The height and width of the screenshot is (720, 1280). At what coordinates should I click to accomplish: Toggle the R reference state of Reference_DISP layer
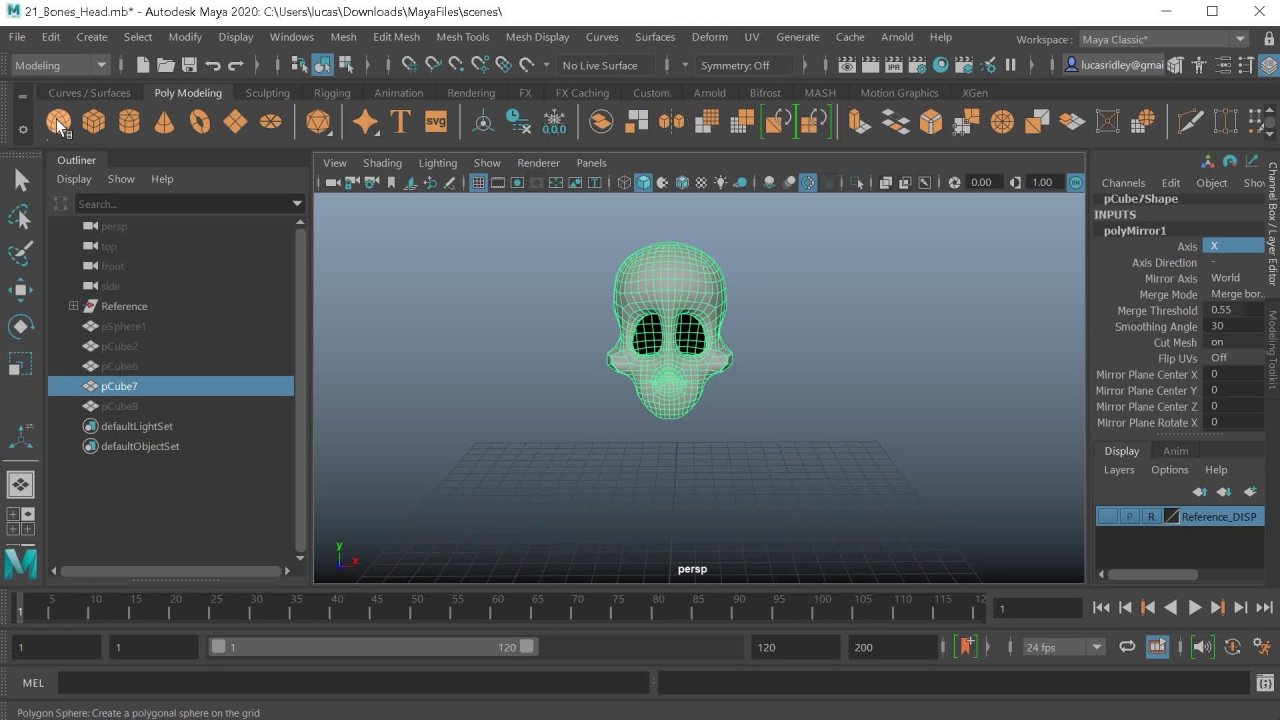(1151, 517)
